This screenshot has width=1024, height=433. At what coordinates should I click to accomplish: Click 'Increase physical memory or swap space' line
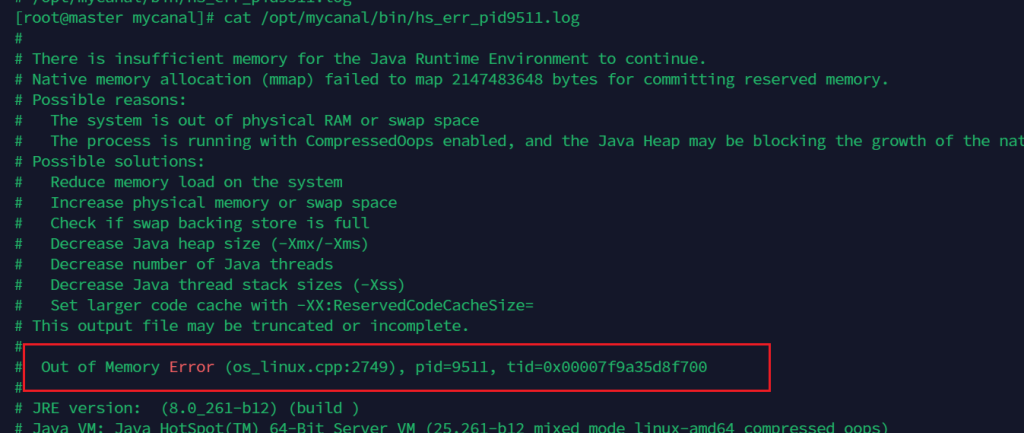pos(223,202)
